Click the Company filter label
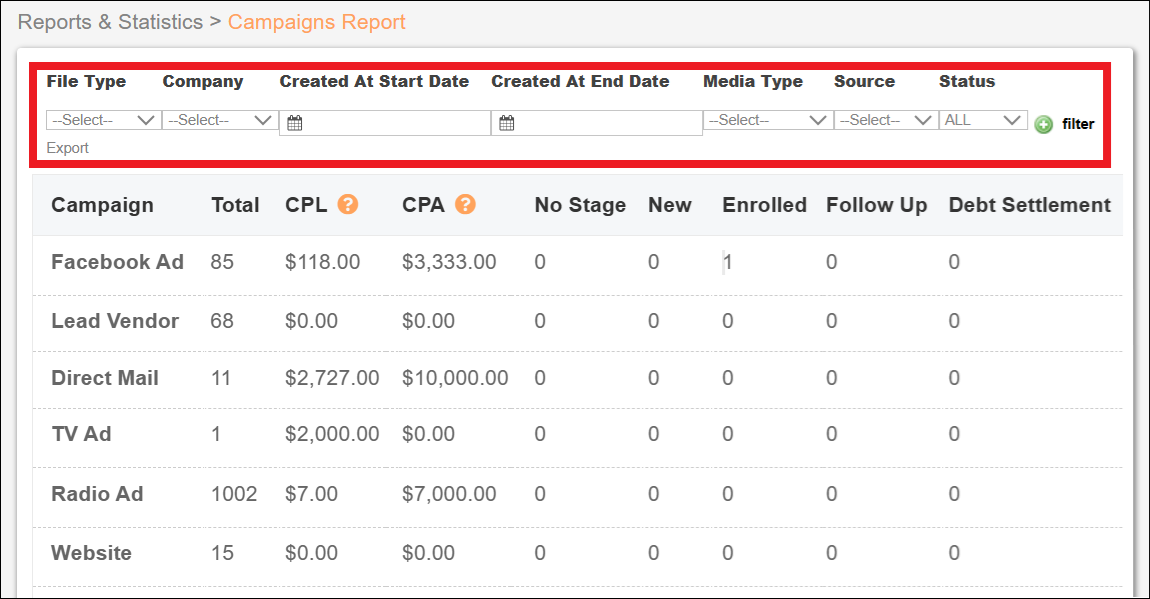Image resolution: width=1150 pixels, height=599 pixels. (202, 81)
